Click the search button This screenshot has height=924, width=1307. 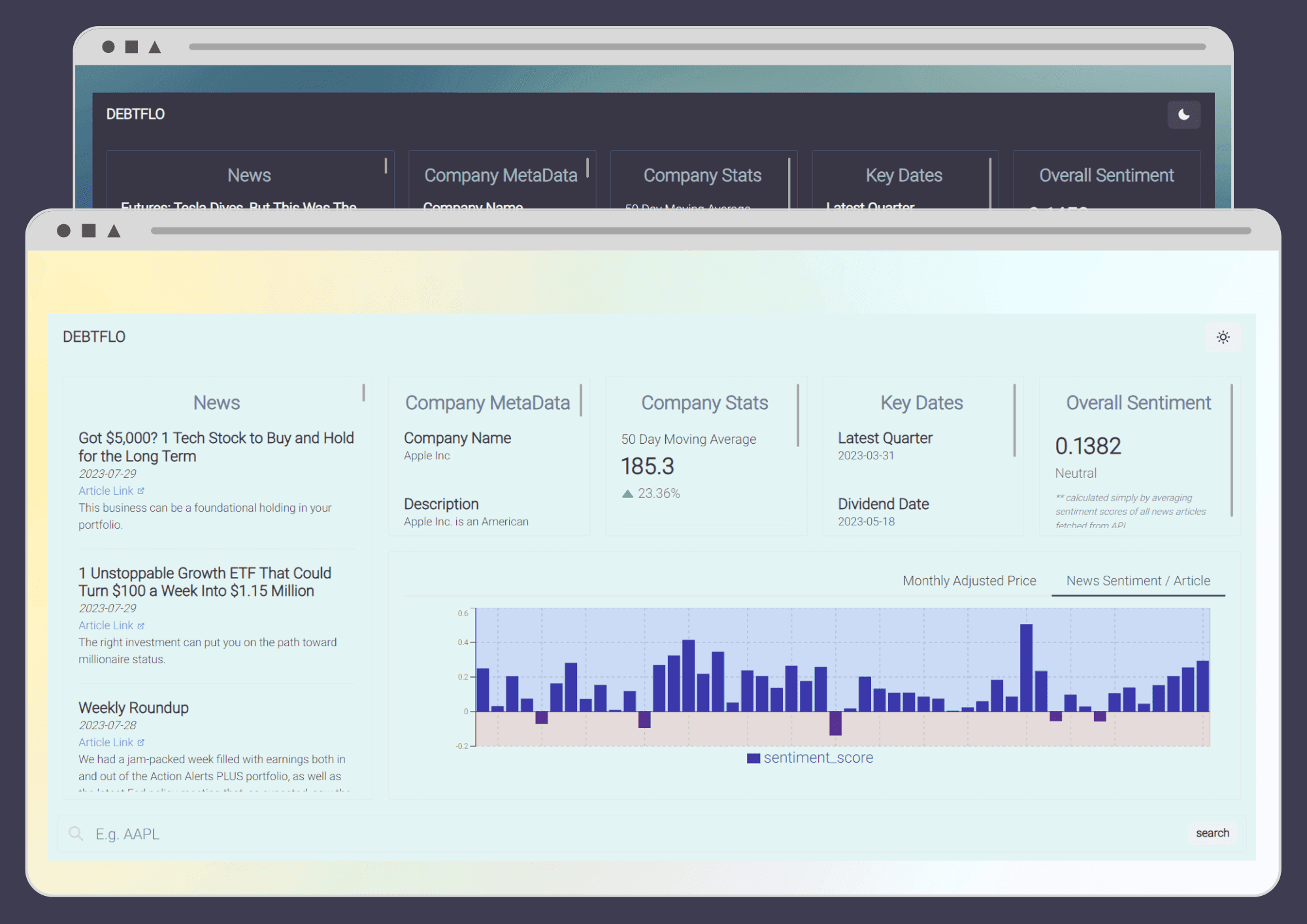point(1212,833)
